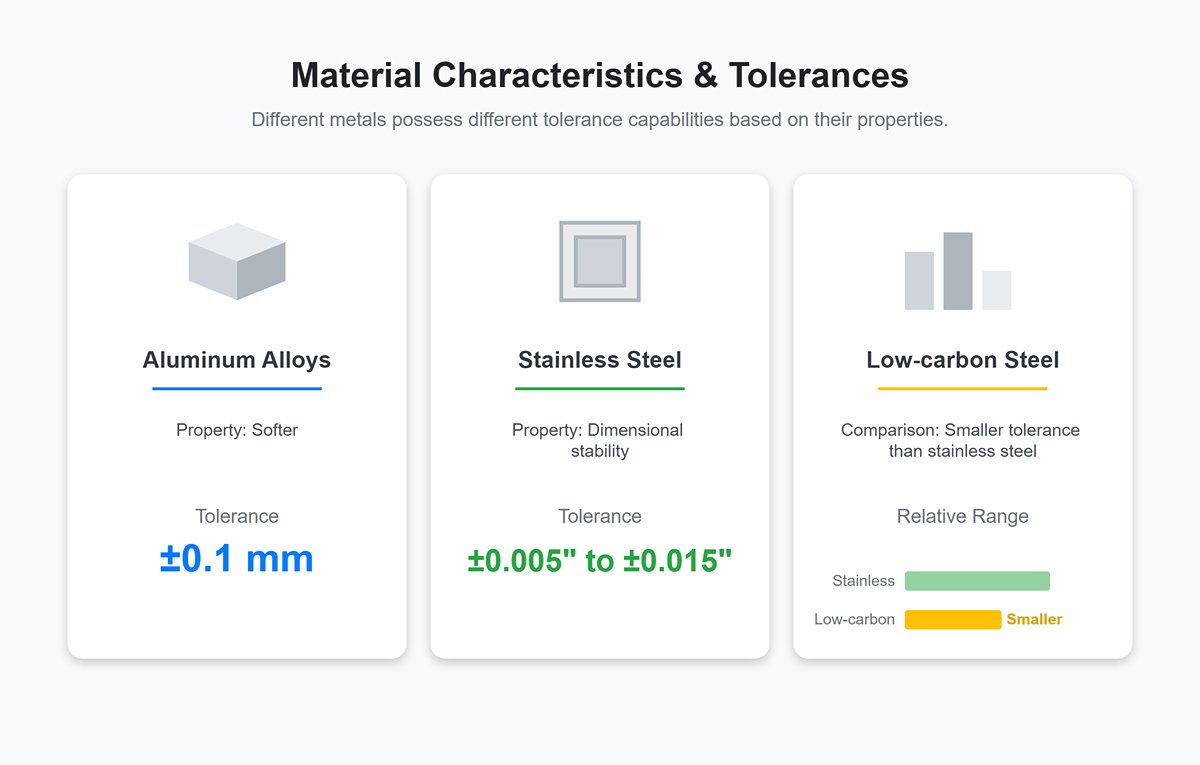The width and height of the screenshot is (1200, 765).
Task: Click the green Stainless range bar
Action: tap(977, 580)
